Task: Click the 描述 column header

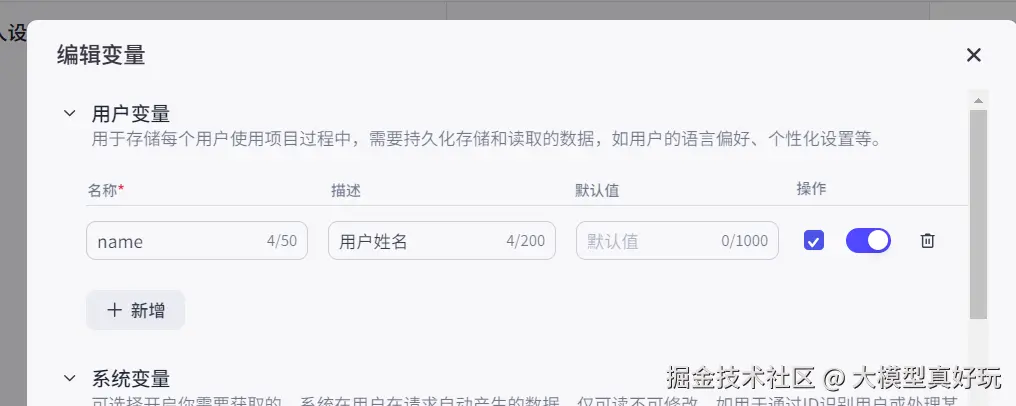Action: [x=345, y=190]
